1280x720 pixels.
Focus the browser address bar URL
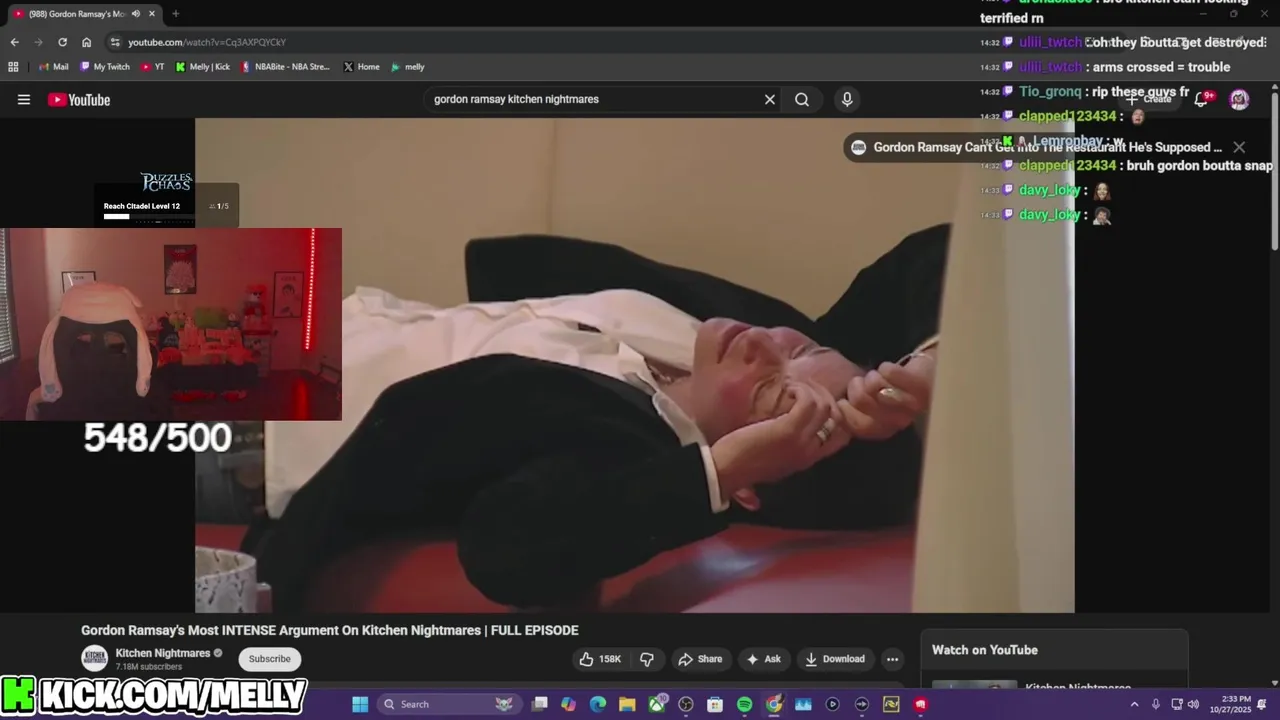[x=207, y=42]
